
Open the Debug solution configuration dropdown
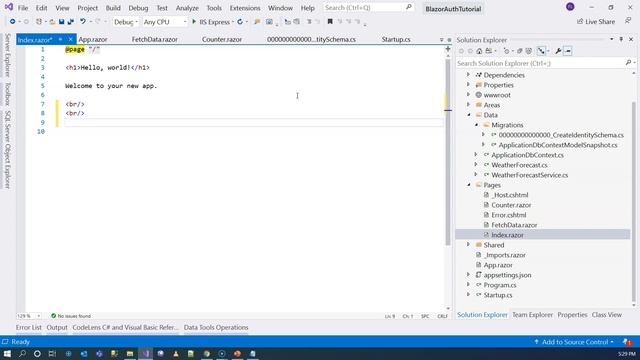coord(126,22)
